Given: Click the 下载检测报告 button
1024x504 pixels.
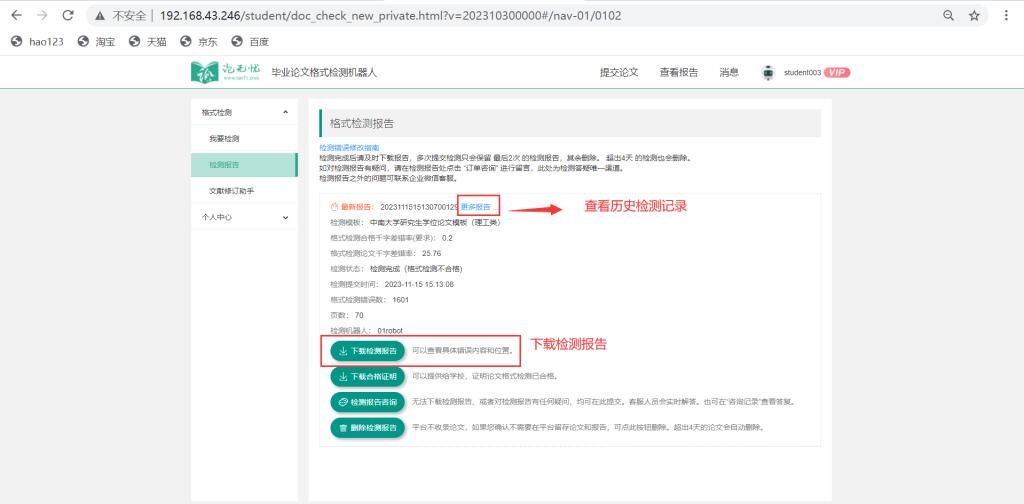Looking at the screenshot, I should [366, 351].
